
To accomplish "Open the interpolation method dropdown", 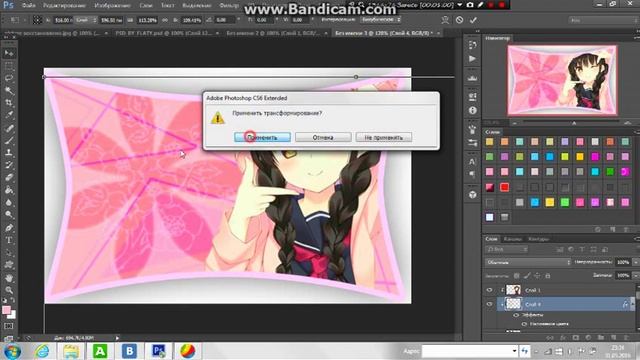I will [381, 20].
